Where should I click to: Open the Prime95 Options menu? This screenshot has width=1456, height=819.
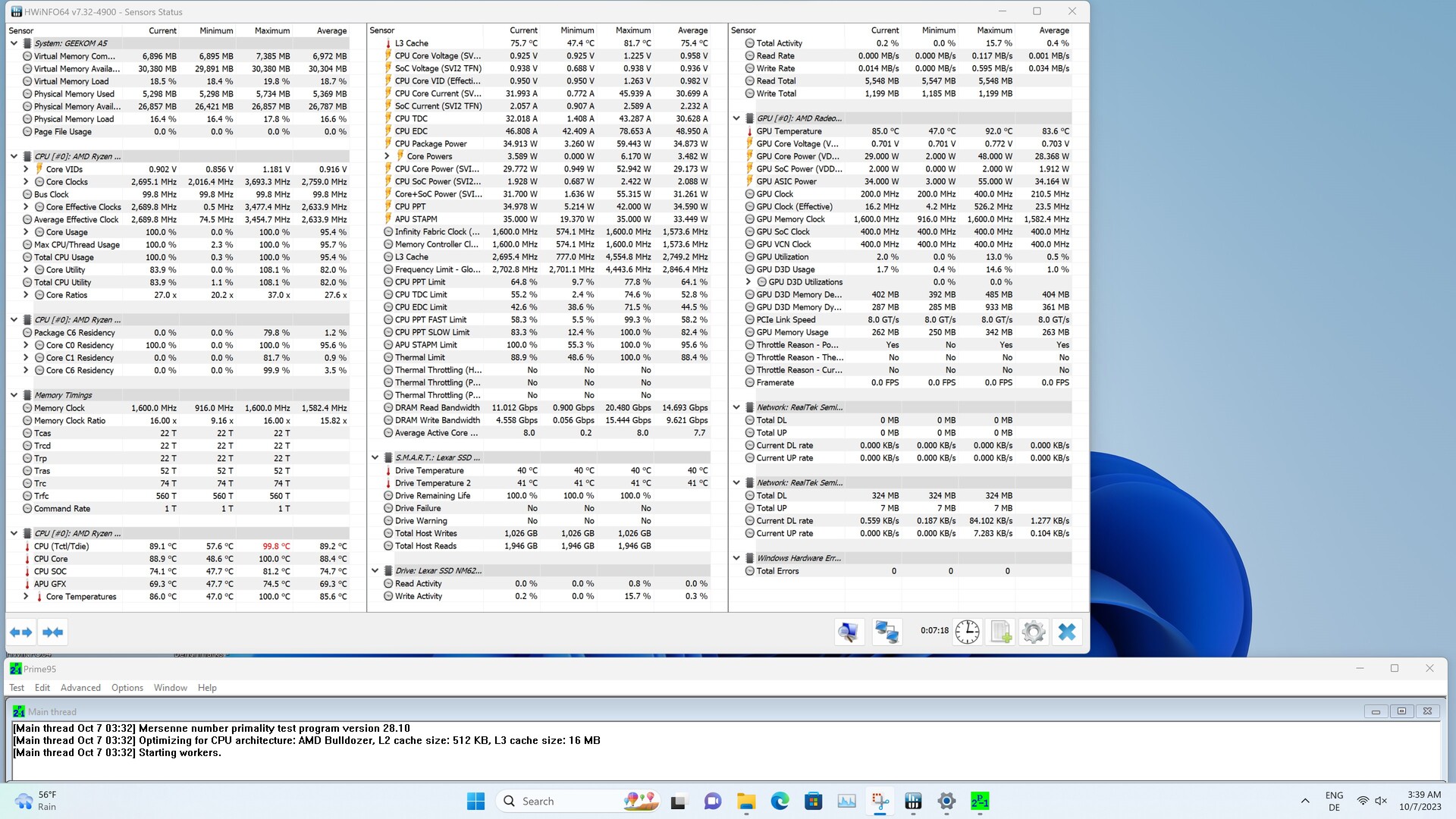[x=127, y=688]
